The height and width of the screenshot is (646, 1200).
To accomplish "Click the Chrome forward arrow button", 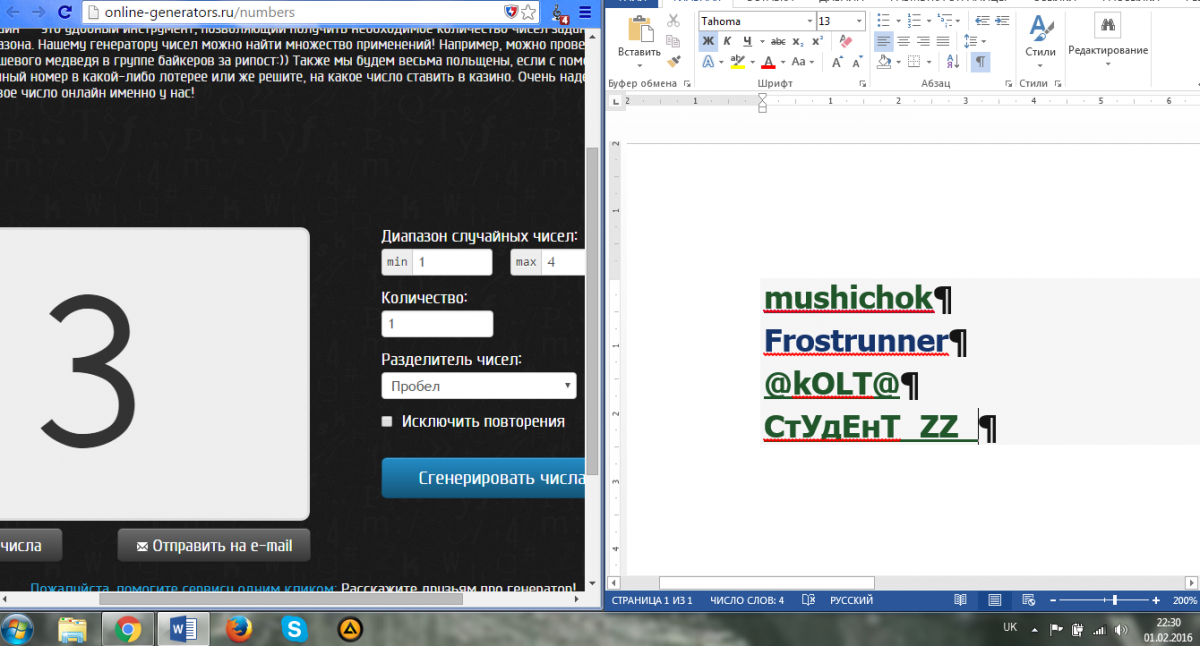I will [38, 13].
